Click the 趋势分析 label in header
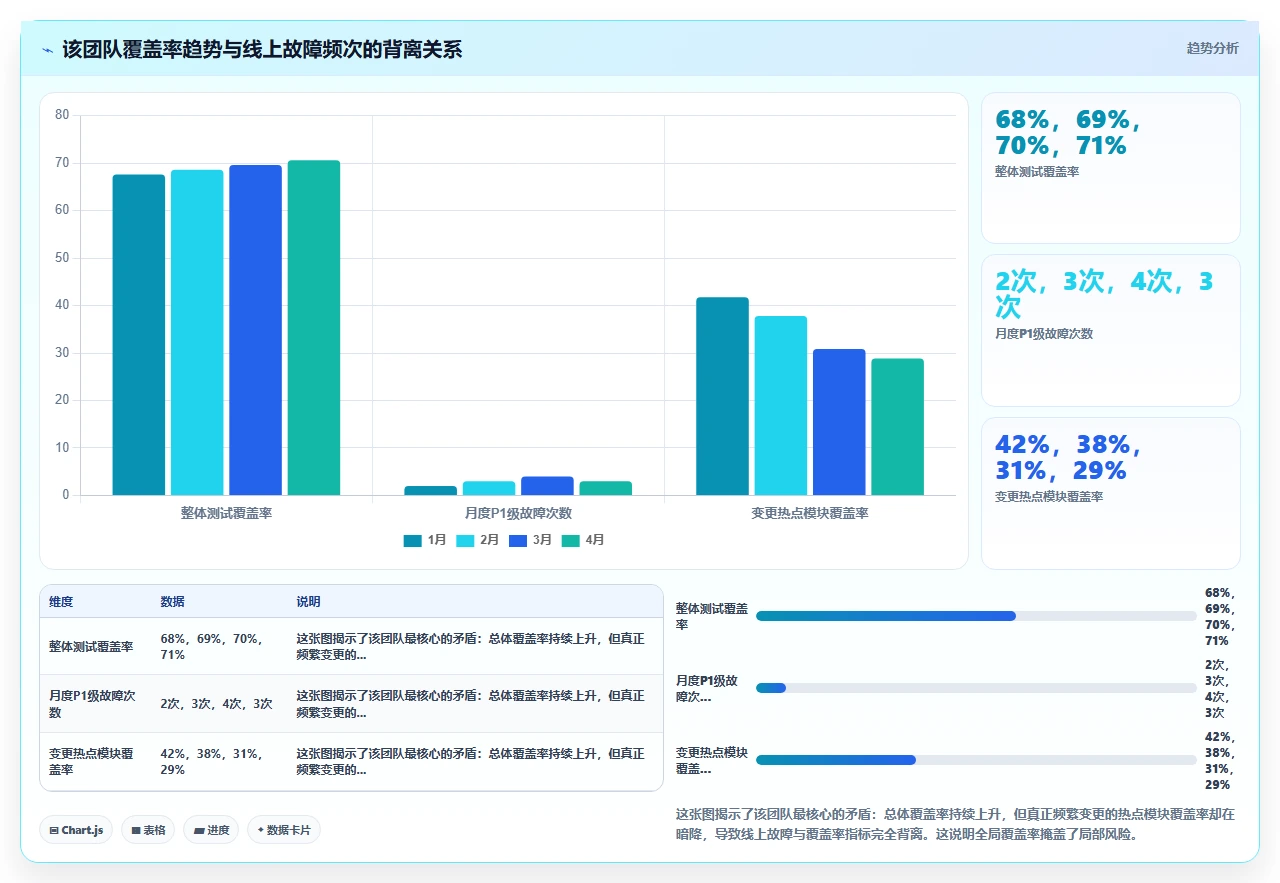The width and height of the screenshot is (1280, 883). (1212, 49)
